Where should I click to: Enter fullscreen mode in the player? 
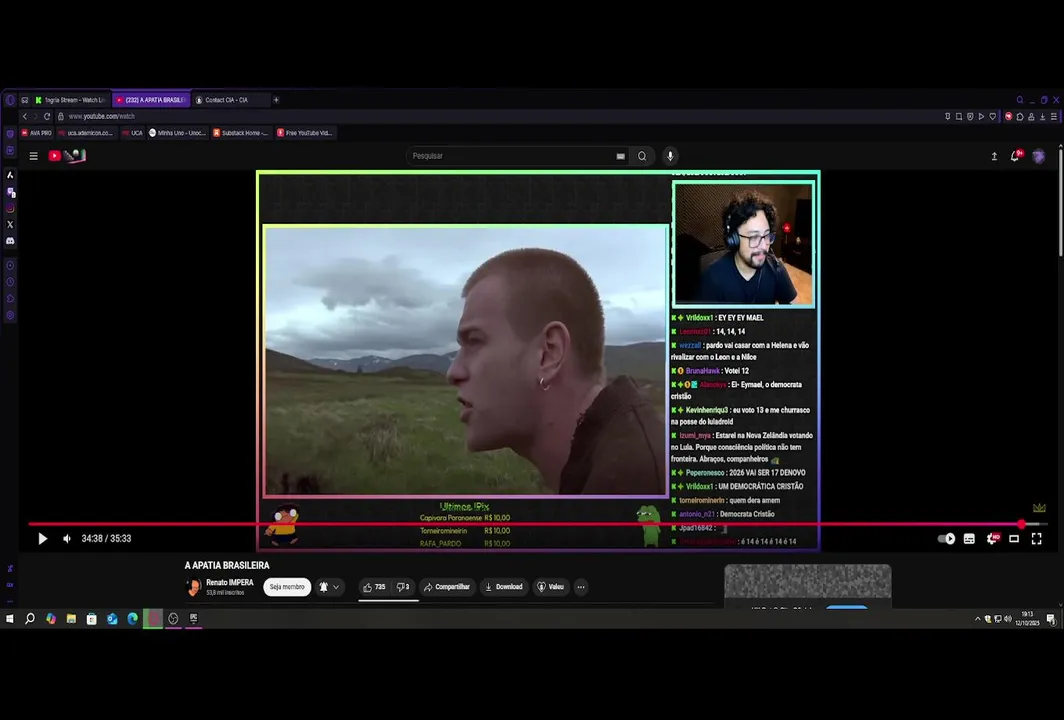click(1036, 539)
